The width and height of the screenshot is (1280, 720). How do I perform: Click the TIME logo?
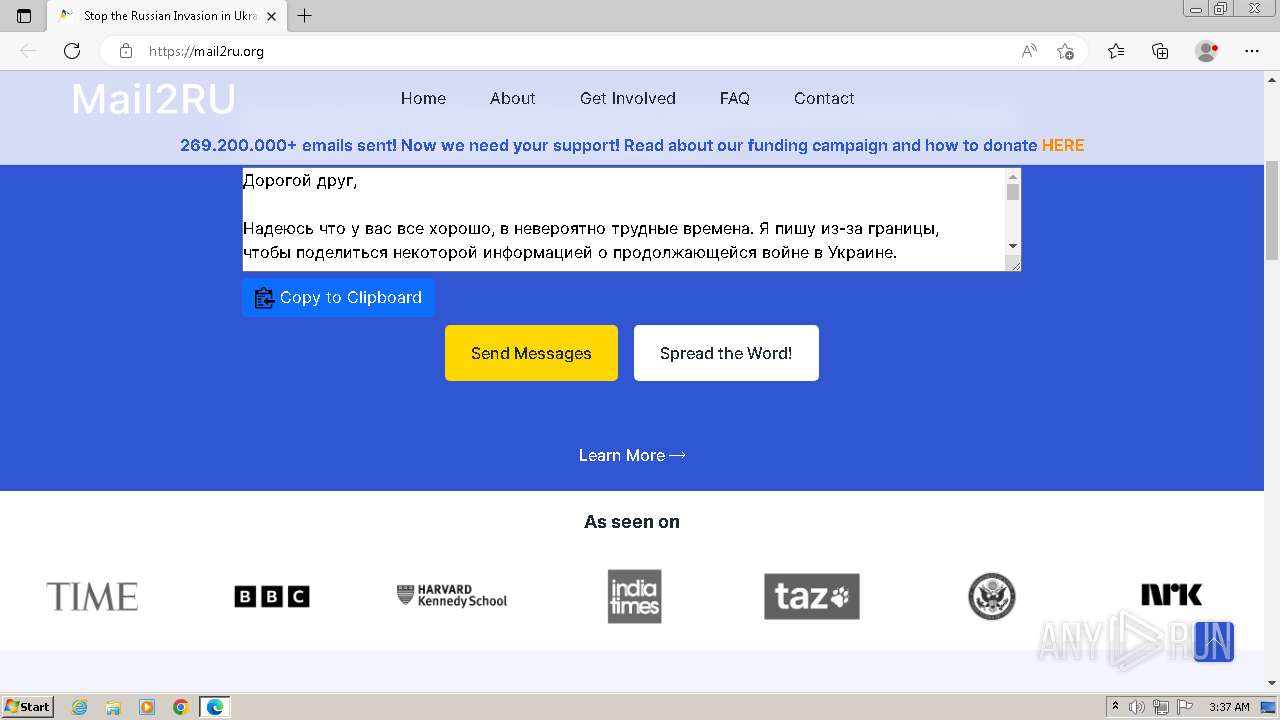coord(92,597)
